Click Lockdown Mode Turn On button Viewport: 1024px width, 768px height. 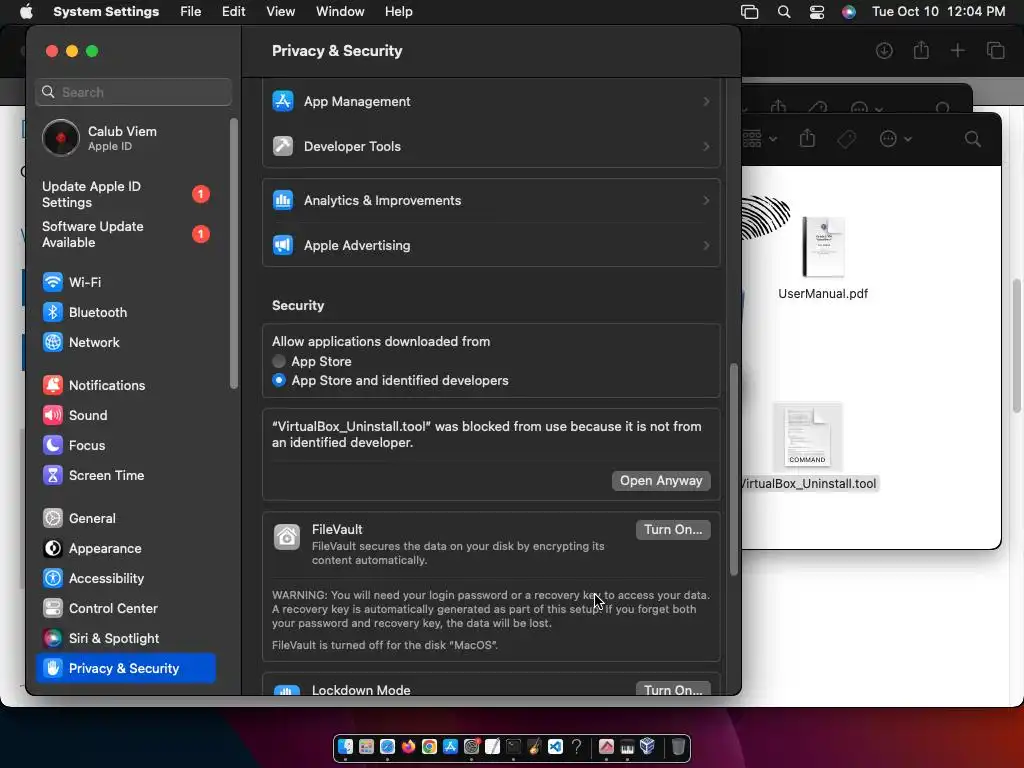point(673,690)
